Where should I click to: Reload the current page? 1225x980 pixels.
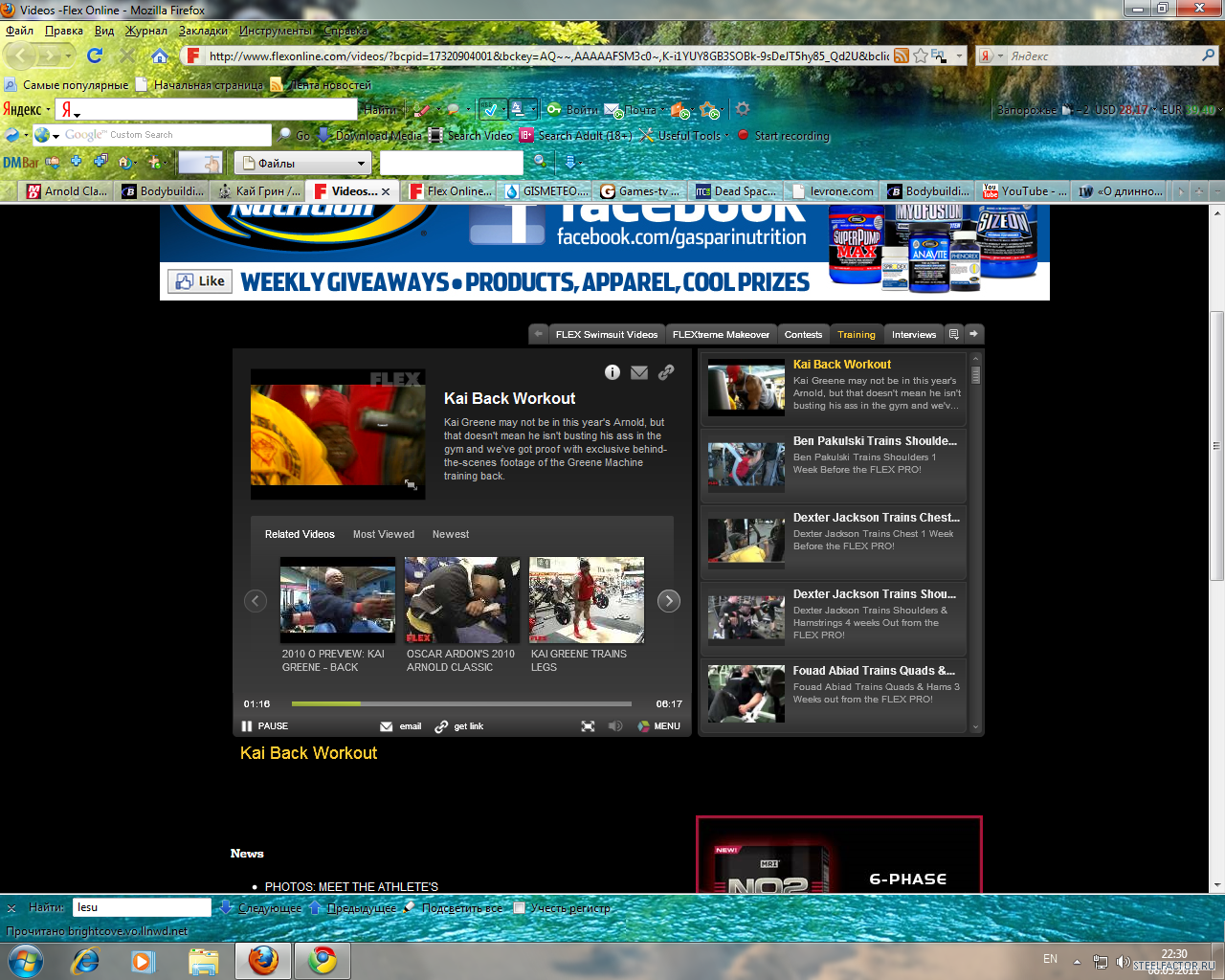point(95,56)
